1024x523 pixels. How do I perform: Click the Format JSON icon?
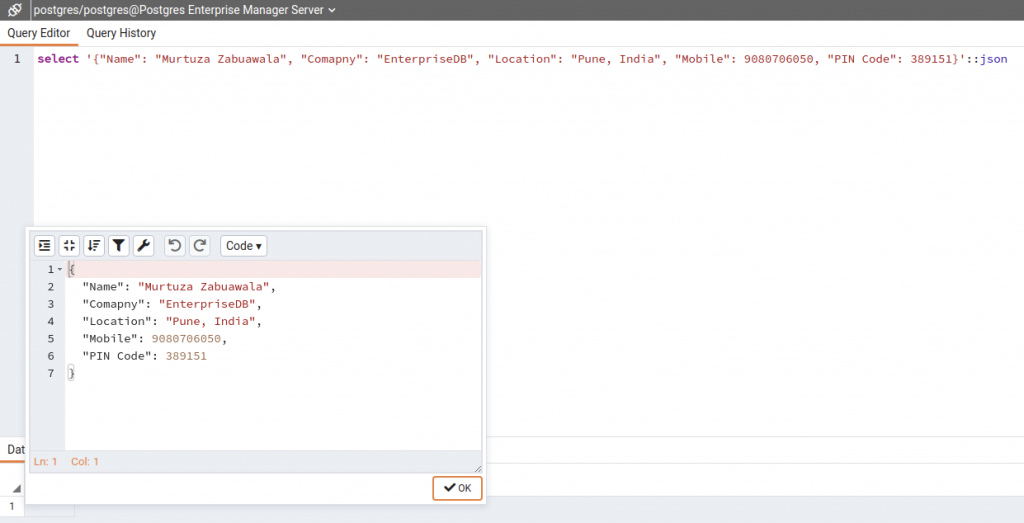click(45, 246)
